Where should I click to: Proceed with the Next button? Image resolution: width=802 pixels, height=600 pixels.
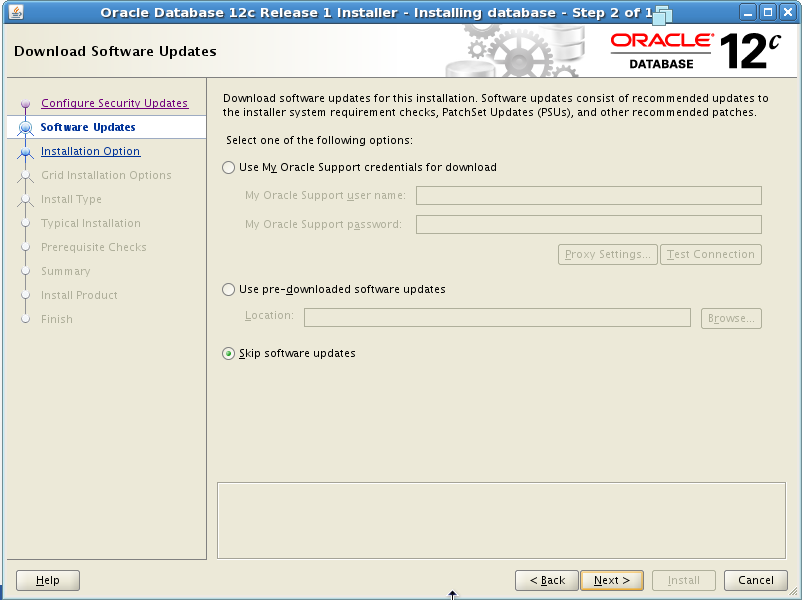tap(612, 581)
